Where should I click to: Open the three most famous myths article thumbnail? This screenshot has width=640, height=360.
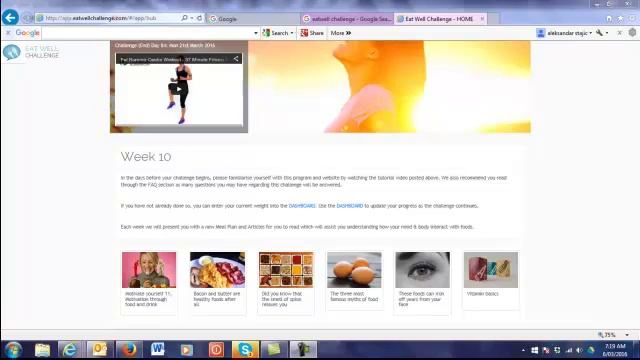(354, 270)
